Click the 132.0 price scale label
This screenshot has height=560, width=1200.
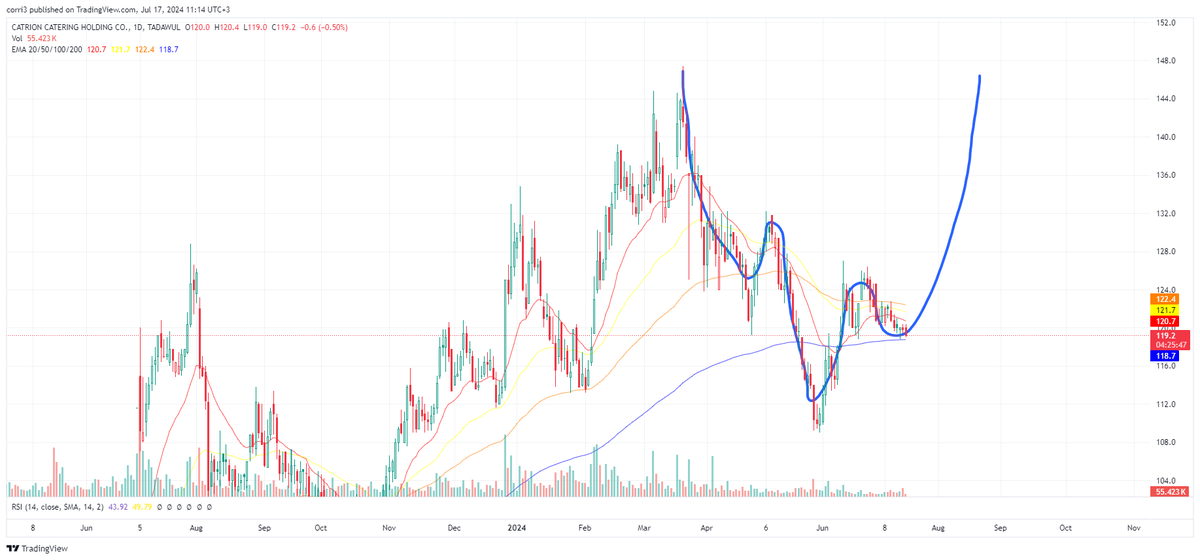tap(1167, 214)
